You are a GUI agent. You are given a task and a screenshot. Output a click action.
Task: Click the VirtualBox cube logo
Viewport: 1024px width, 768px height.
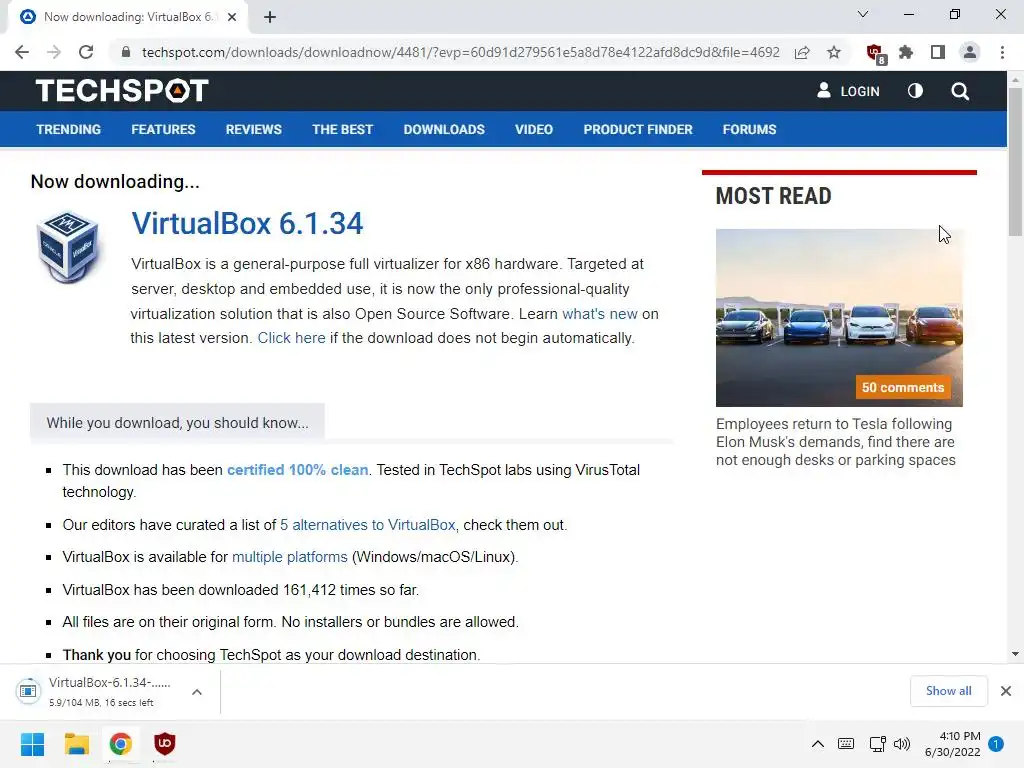point(68,247)
